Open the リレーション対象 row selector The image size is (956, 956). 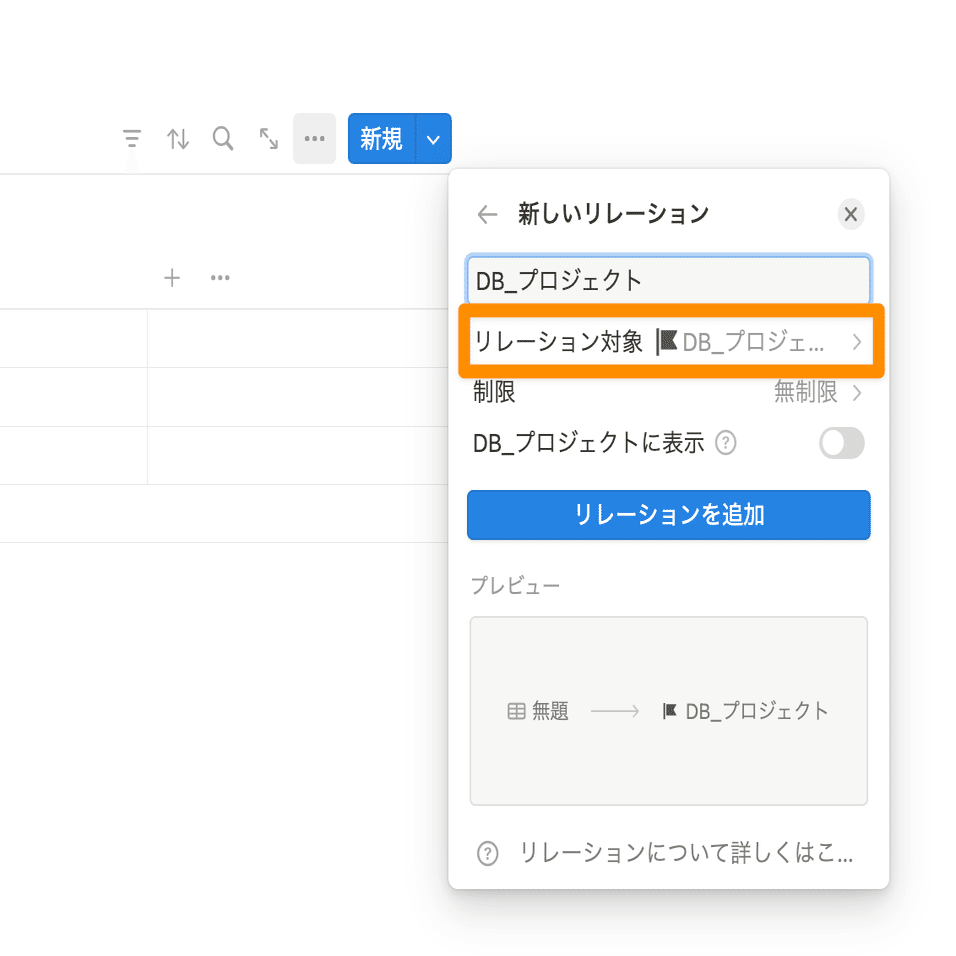pyautogui.click(x=669, y=341)
